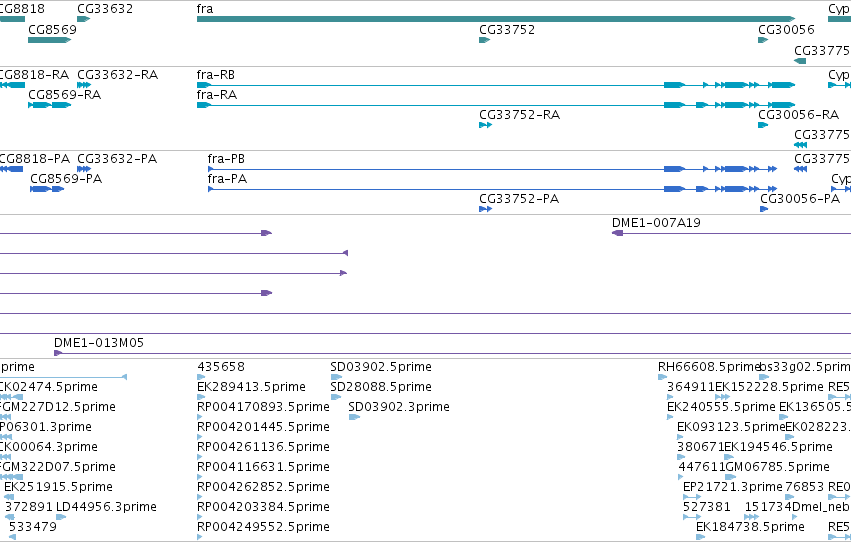Click the CG30056 gene label

click(x=786, y=29)
